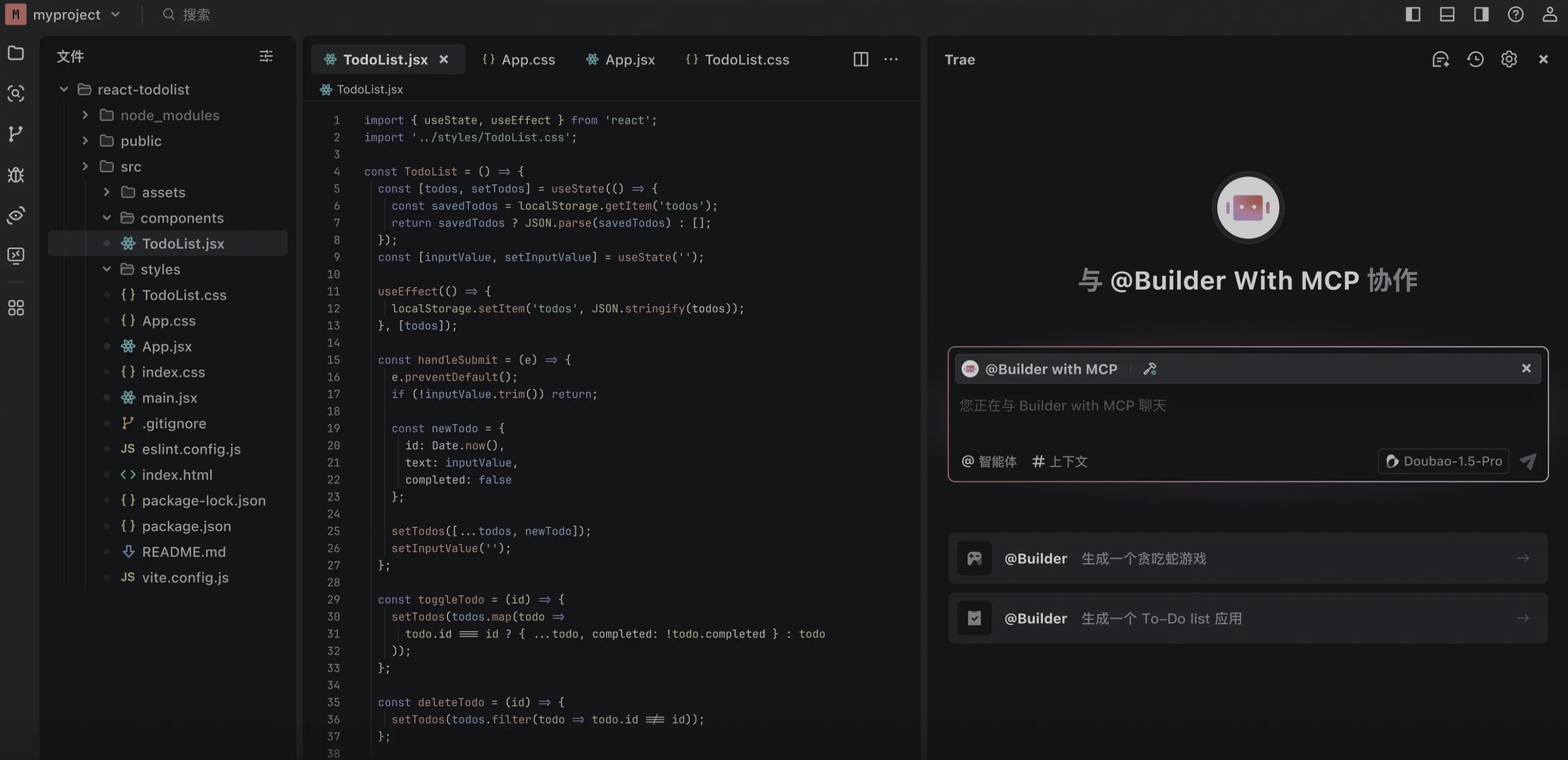Open chat history clock icon

1475,59
